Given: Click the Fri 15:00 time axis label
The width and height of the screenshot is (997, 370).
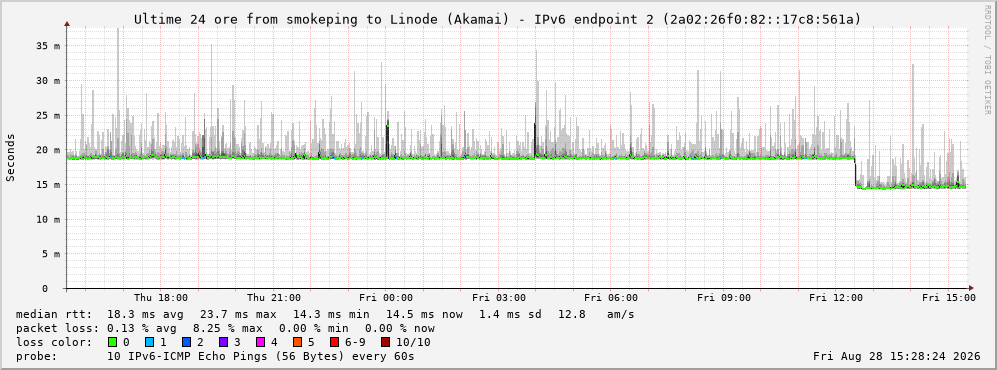Looking at the screenshot, I should pyautogui.click(x=949, y=298).
